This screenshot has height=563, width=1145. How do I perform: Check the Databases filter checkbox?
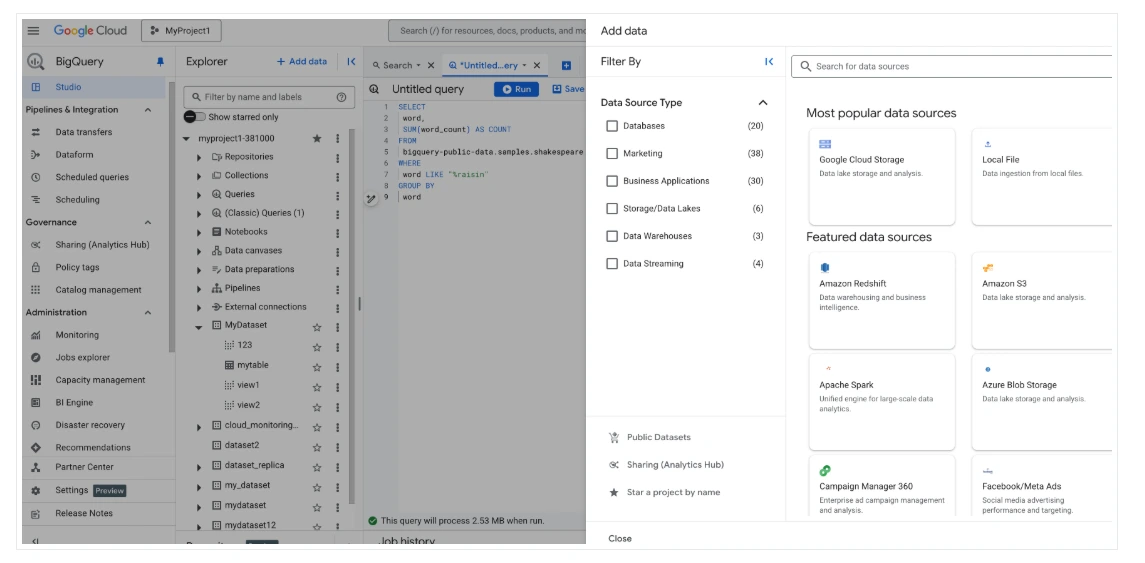(x=612, y=126)
